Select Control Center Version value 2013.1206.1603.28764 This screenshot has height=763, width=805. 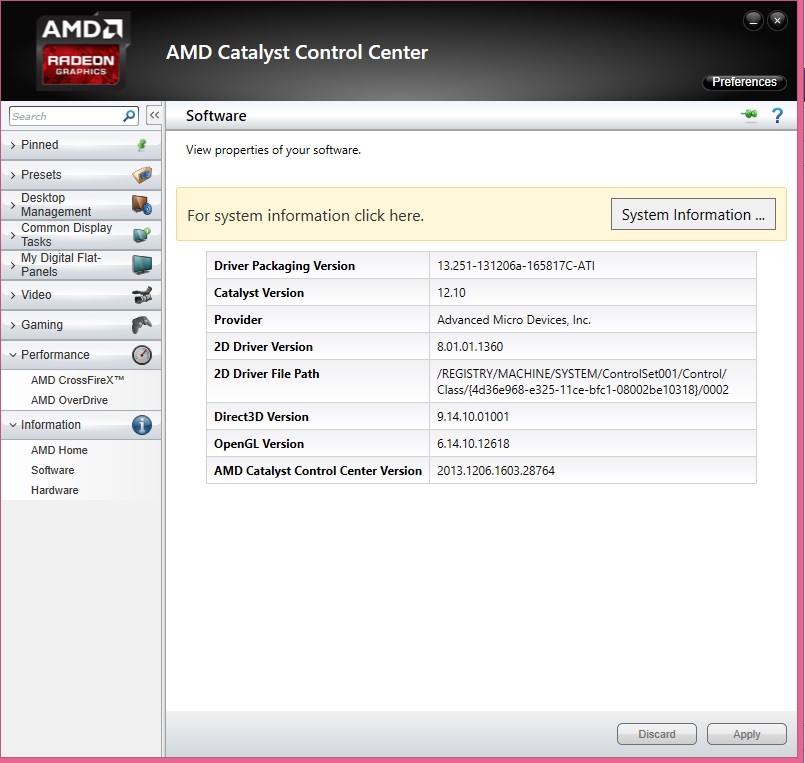(495, 470)
